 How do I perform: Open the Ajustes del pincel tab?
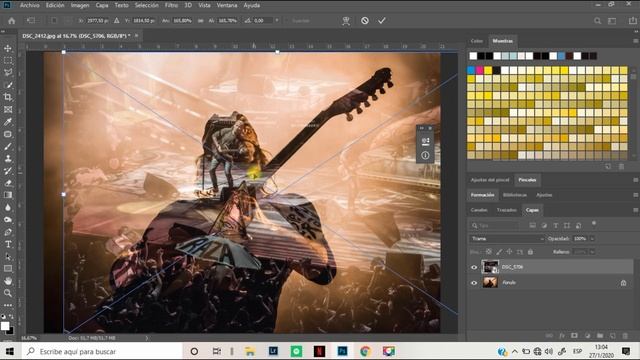click(490, 180)
